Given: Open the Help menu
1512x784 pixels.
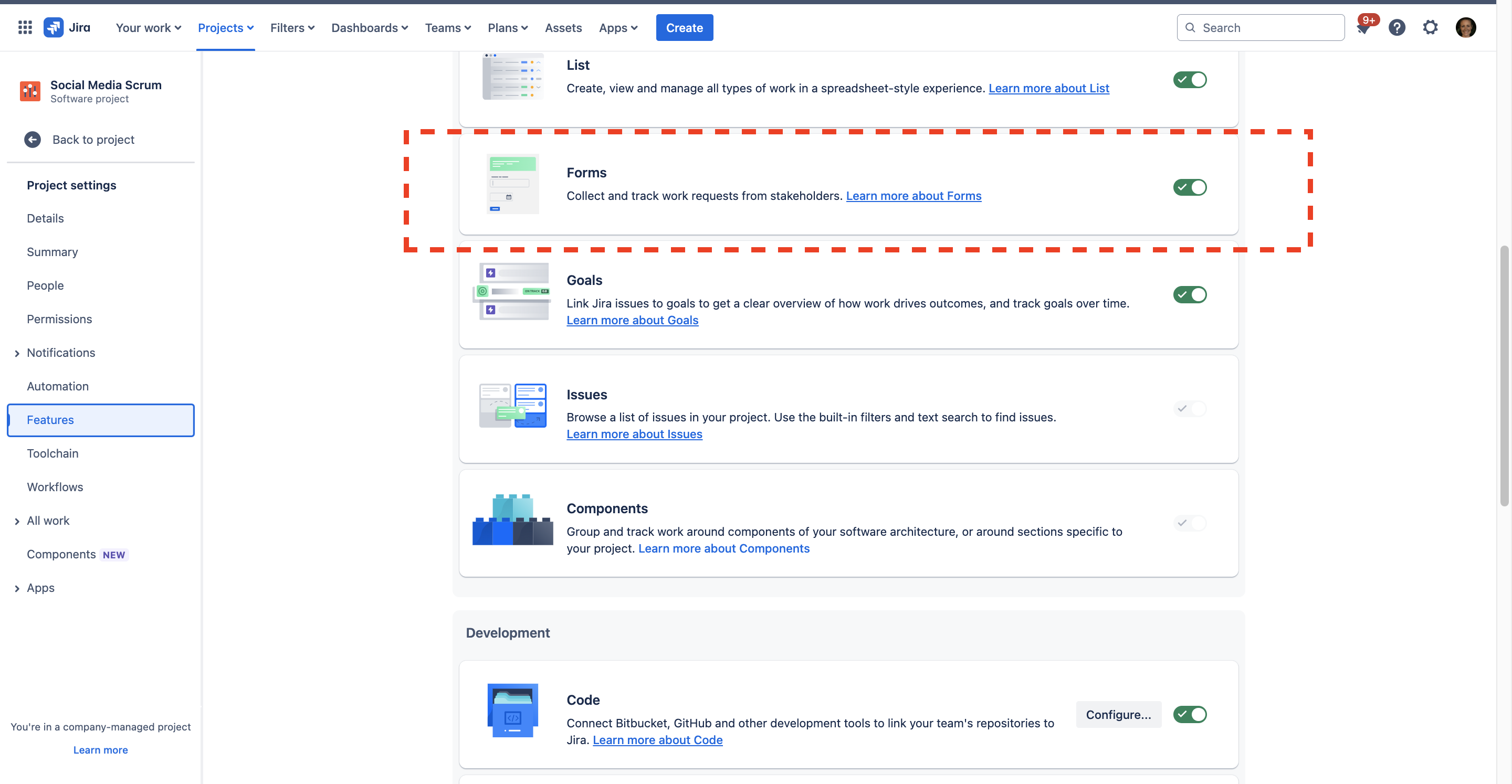Looking at the screenshot, I should pyautogui.click(x=1398, y=27).
